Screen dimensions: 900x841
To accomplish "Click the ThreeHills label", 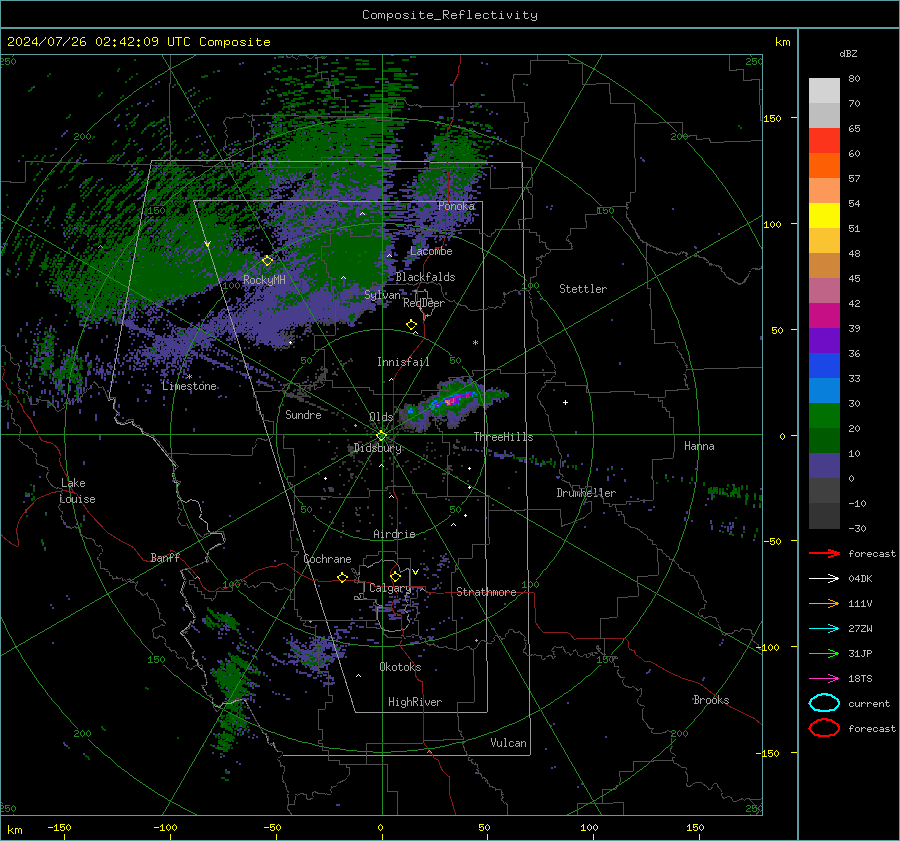I will [x=503, y=437].
